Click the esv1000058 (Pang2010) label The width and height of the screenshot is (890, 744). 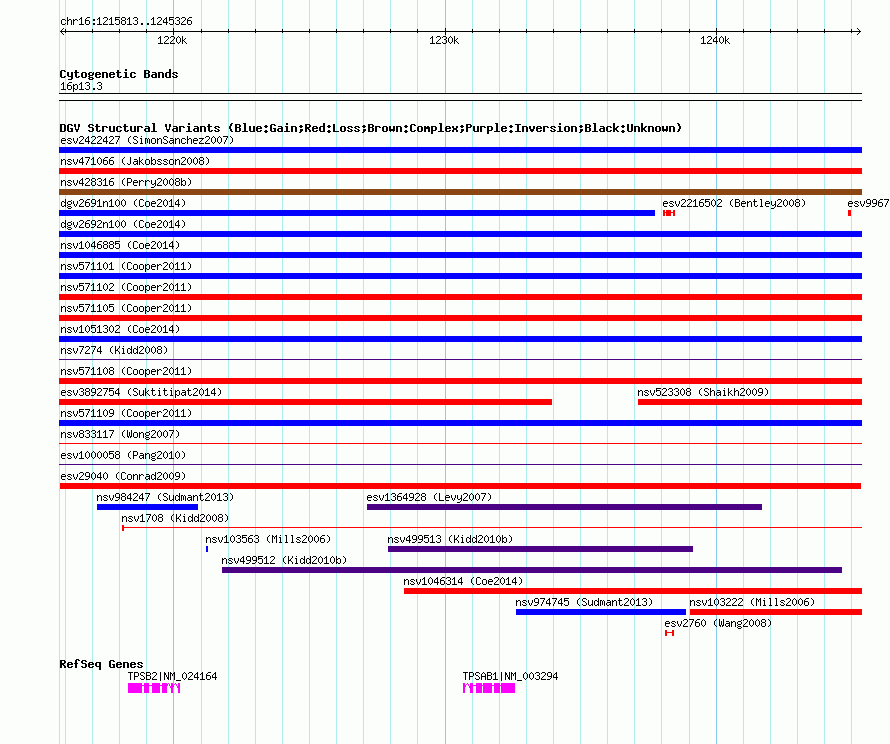tap(123, 455)
